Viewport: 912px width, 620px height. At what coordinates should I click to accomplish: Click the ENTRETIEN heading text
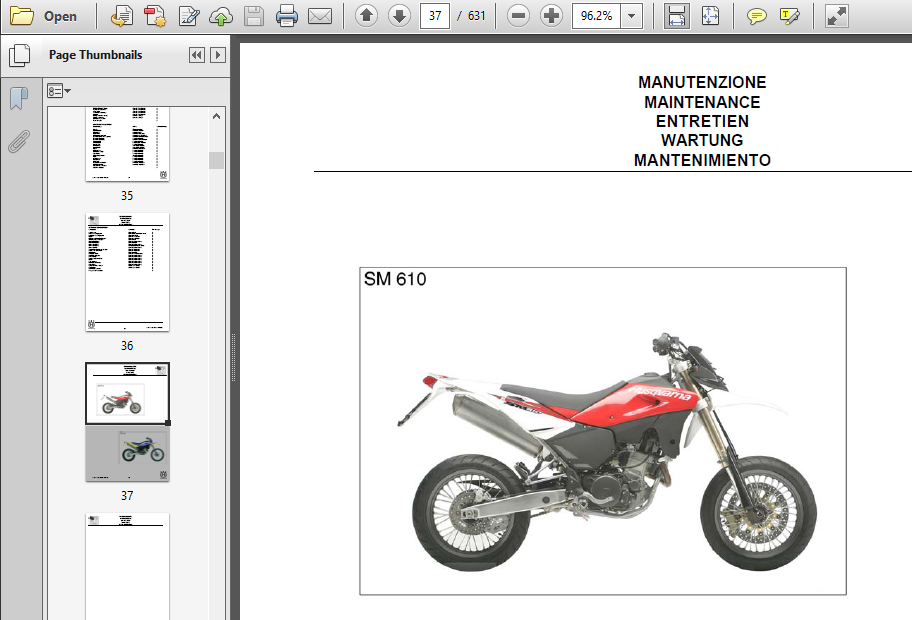(x=702, y=121)
